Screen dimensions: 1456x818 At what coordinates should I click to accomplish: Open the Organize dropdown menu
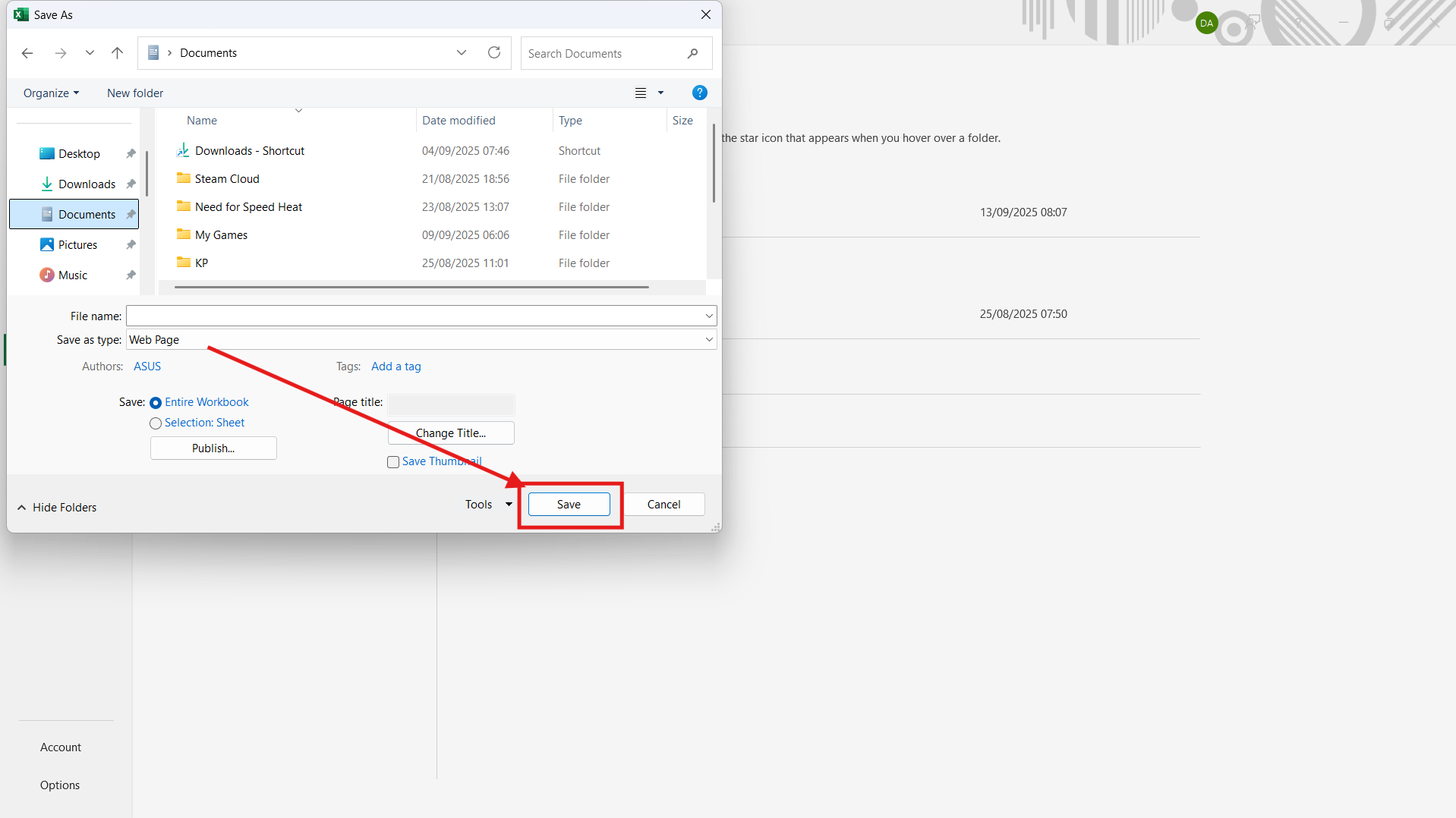click(51, 93)
